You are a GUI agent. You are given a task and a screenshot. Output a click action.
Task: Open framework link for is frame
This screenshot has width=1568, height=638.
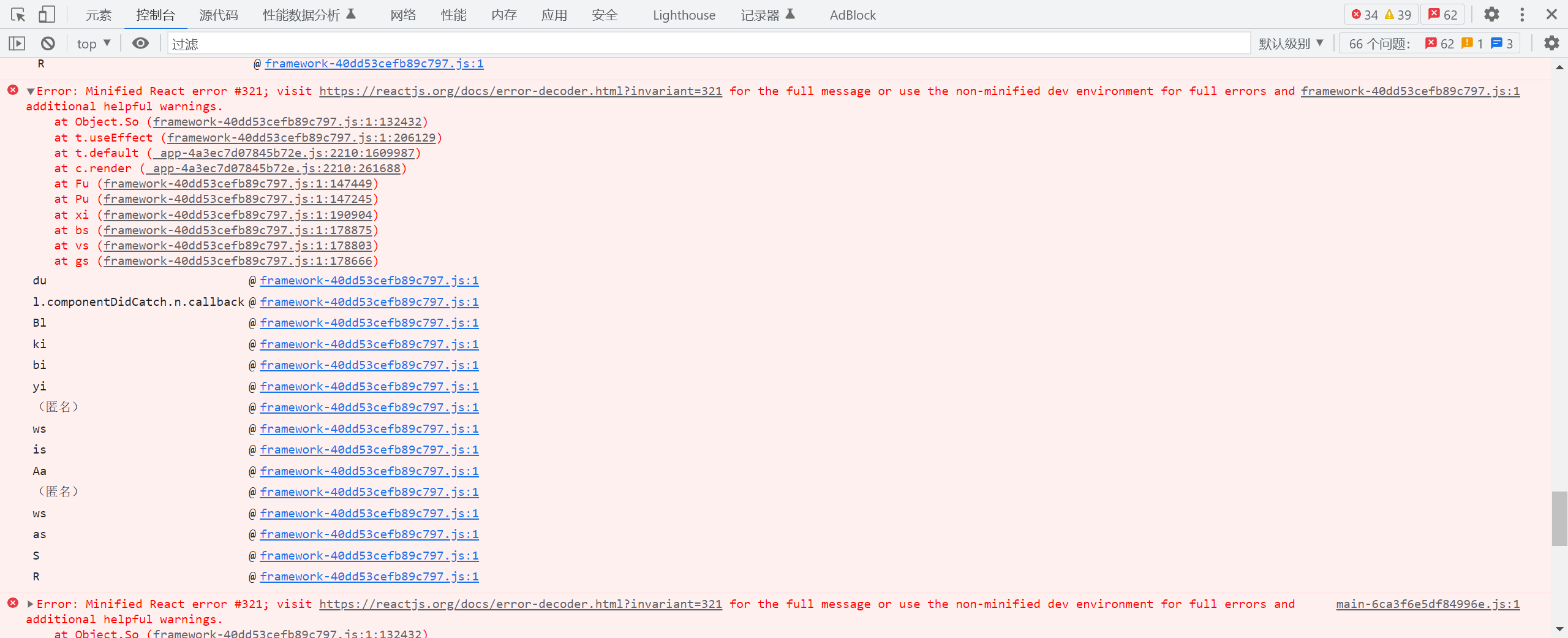[x=369, y=450]
